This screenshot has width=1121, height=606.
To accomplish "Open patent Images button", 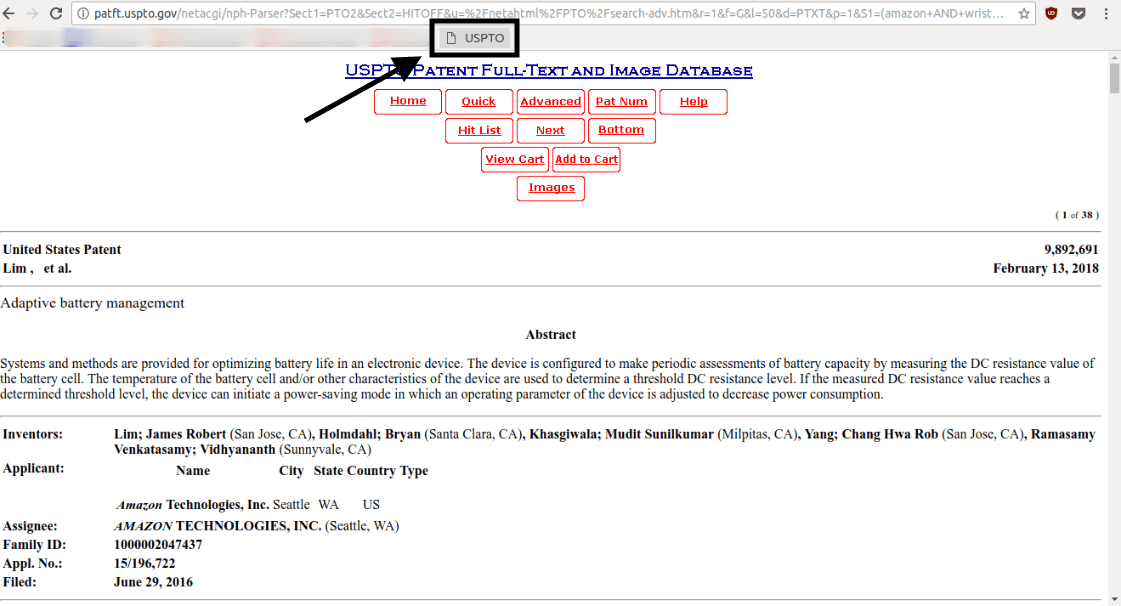I will point(551,188).
